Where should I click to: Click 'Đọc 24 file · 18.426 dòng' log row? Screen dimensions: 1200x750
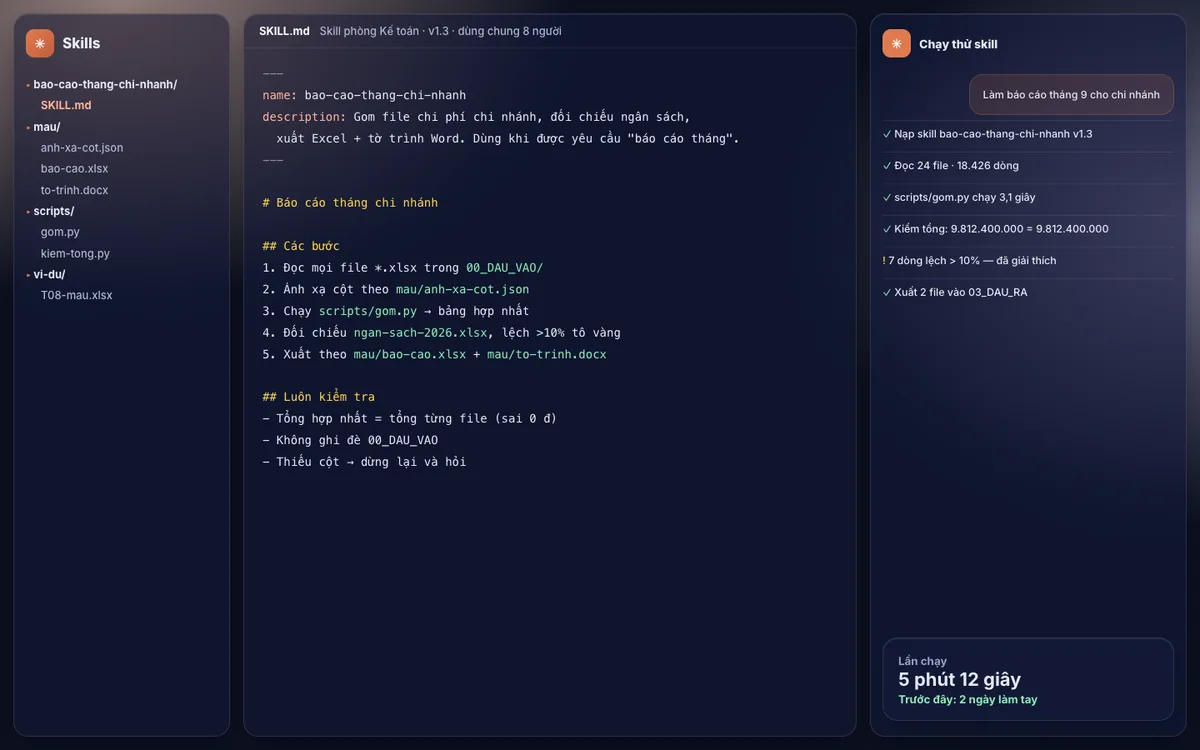[1028, 165]
